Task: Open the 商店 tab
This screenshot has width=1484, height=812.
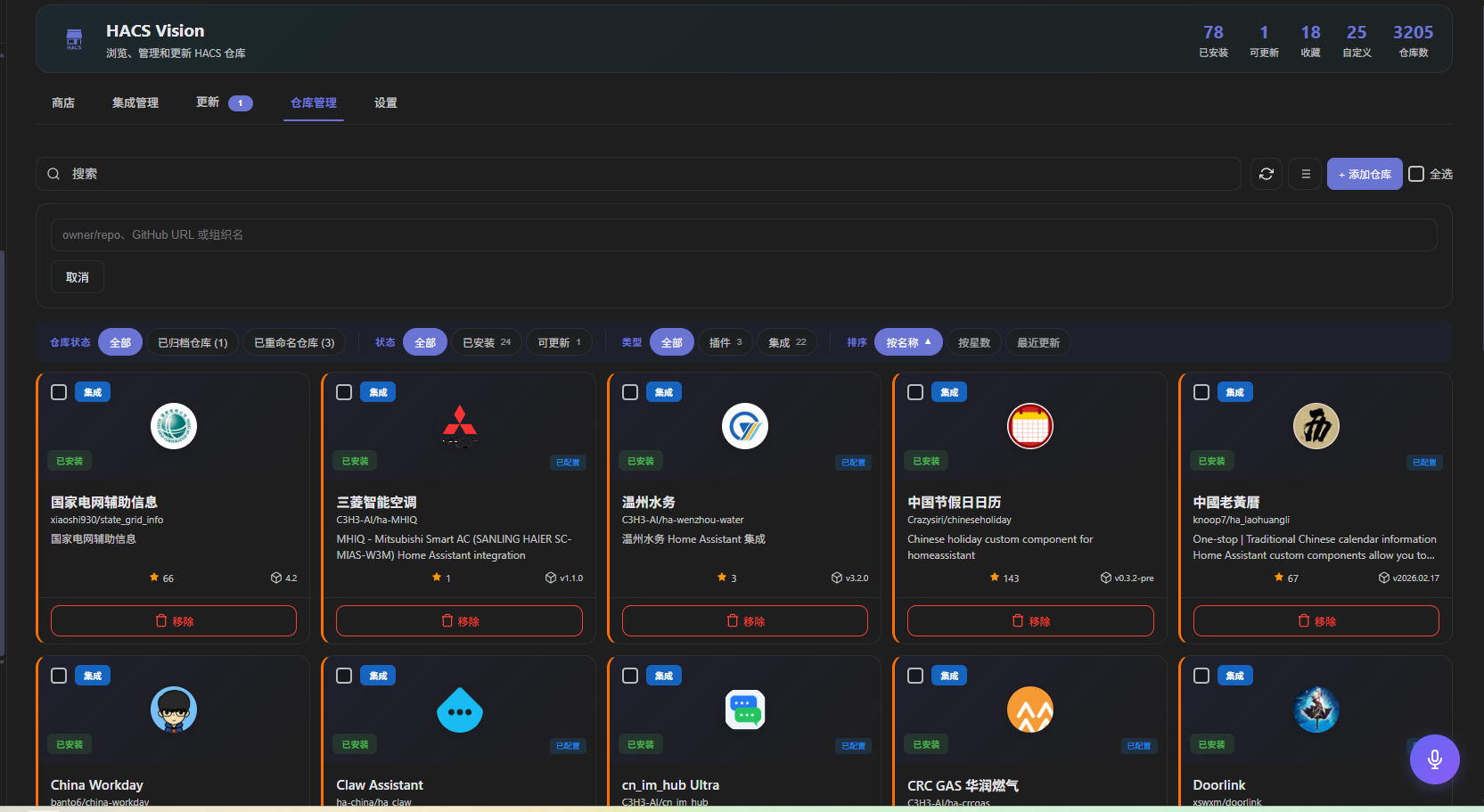Action: (63, 103)
